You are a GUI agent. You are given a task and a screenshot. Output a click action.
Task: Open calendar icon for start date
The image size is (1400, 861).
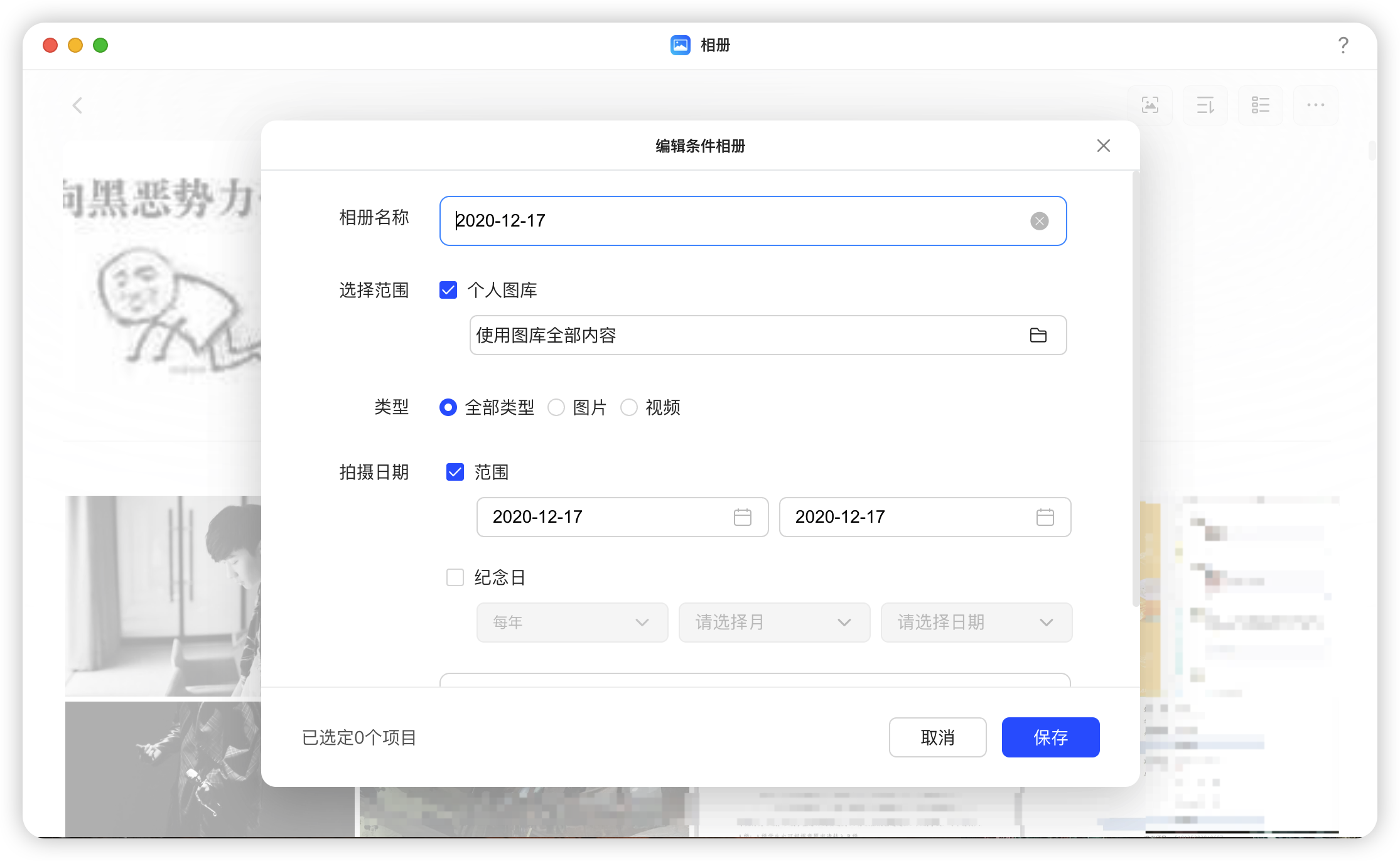coord(742,517)
